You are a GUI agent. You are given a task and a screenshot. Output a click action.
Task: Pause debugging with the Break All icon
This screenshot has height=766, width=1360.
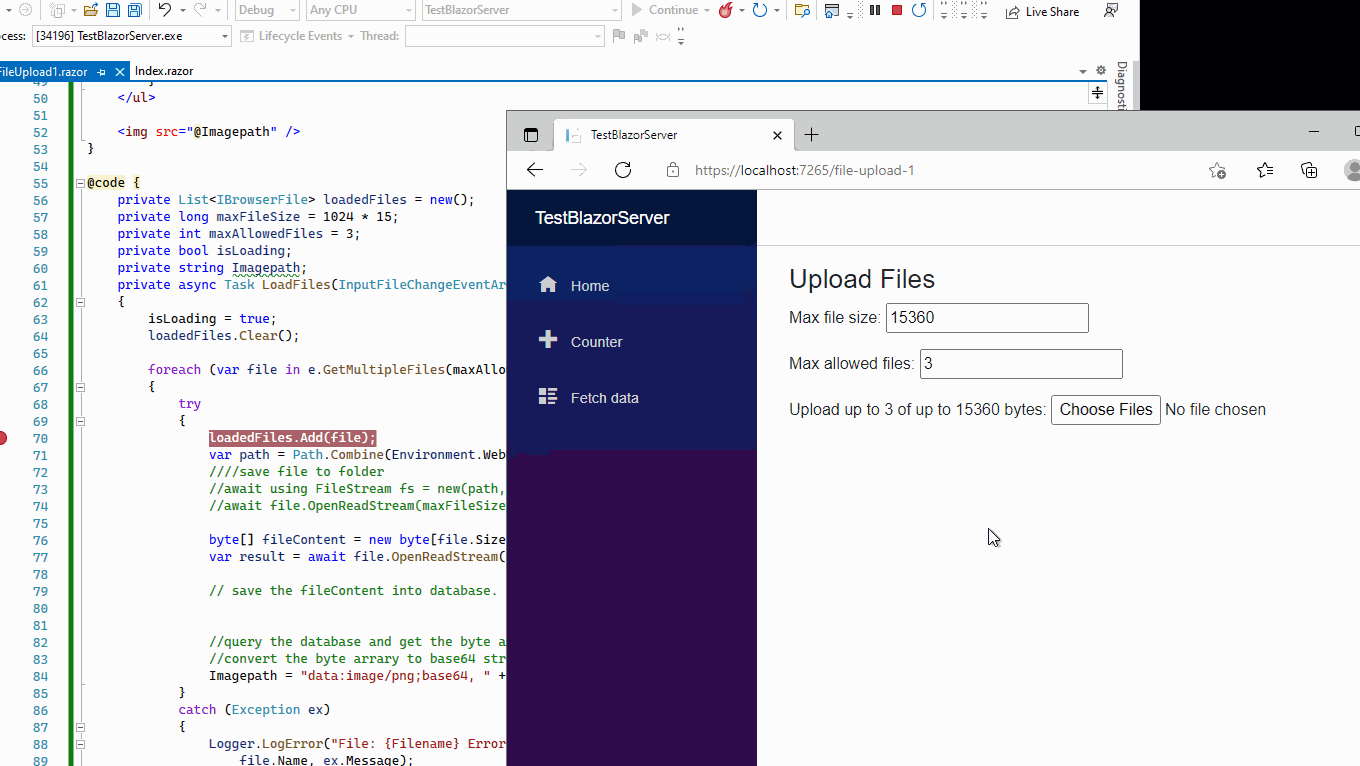[875, 10]
